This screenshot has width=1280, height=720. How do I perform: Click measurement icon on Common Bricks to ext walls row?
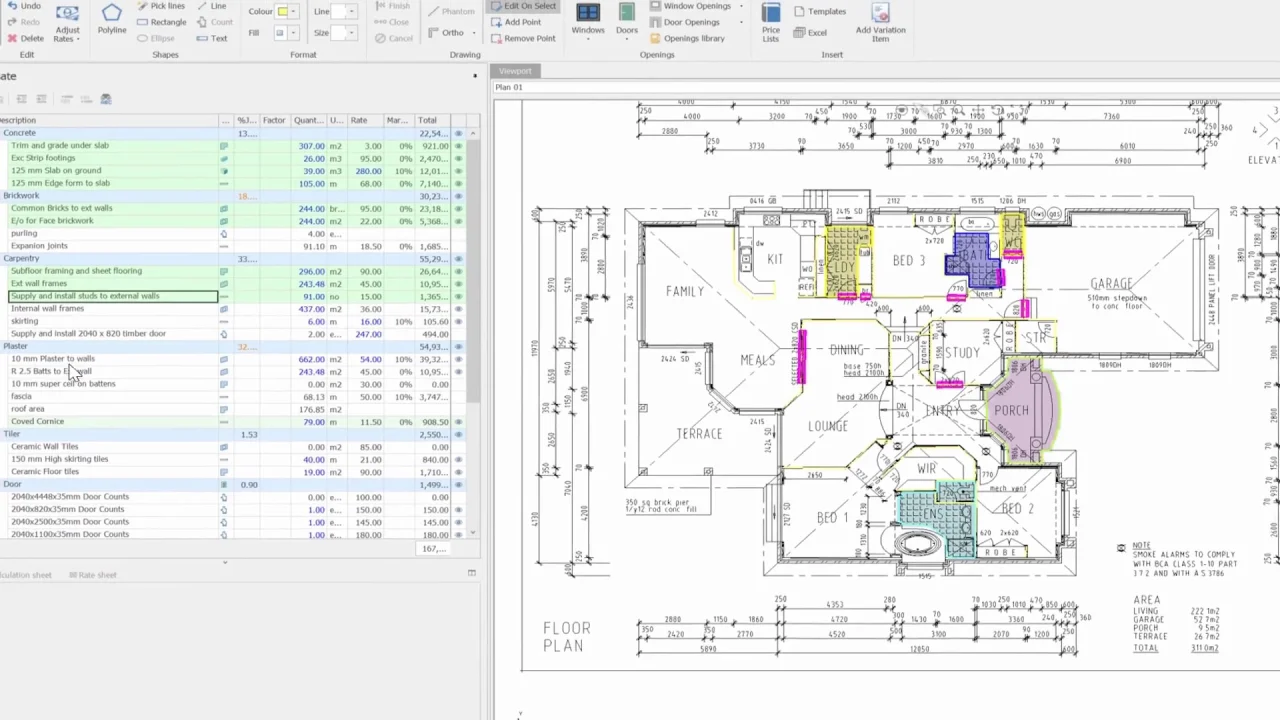click(x=224, y=209)
